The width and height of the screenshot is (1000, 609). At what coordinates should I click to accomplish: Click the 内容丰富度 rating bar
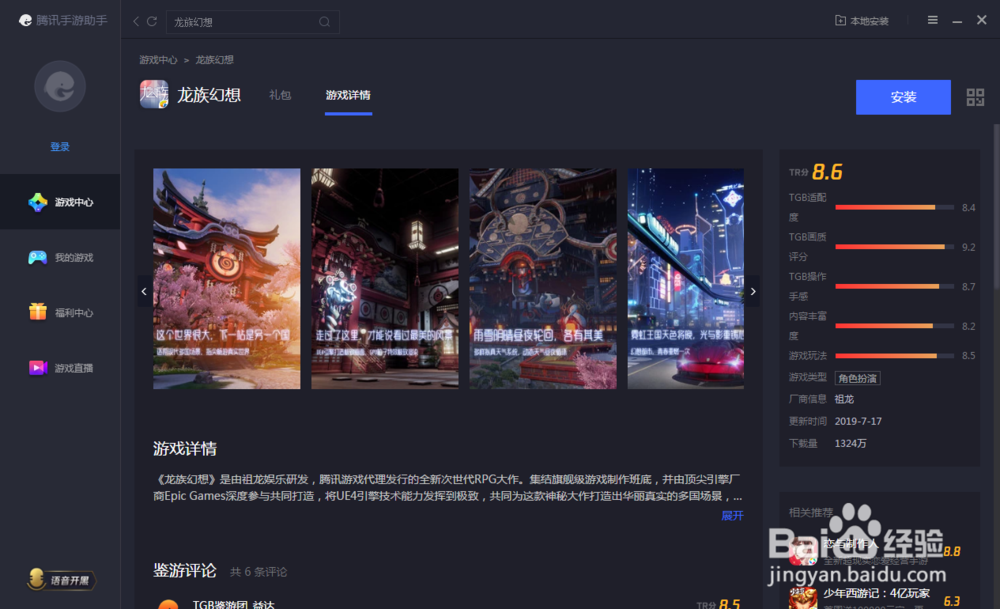[x=895, y=326]
